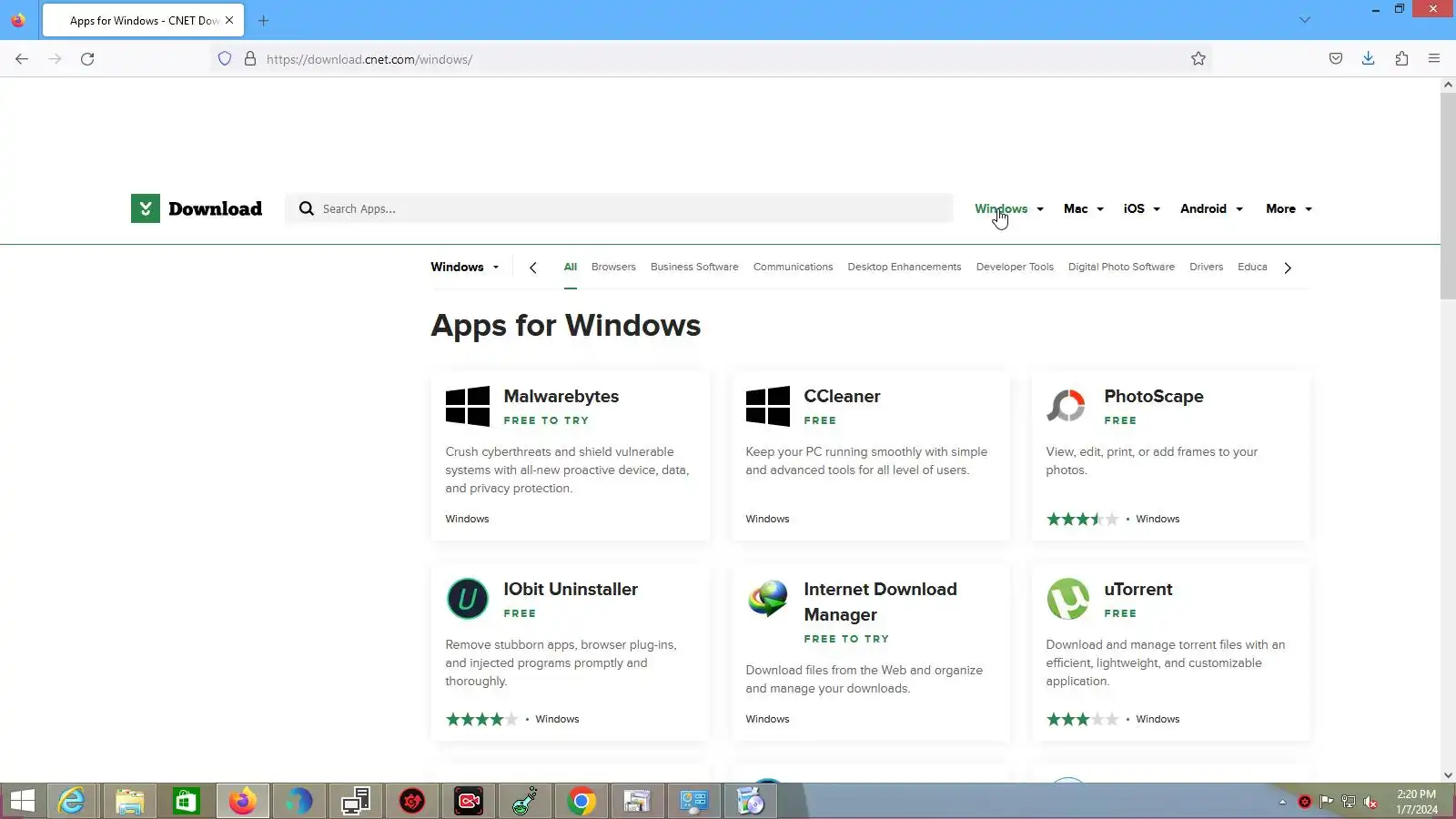
Task: Click into the Search Apps field
Action: pyautogui.click(x=619, y=208)
